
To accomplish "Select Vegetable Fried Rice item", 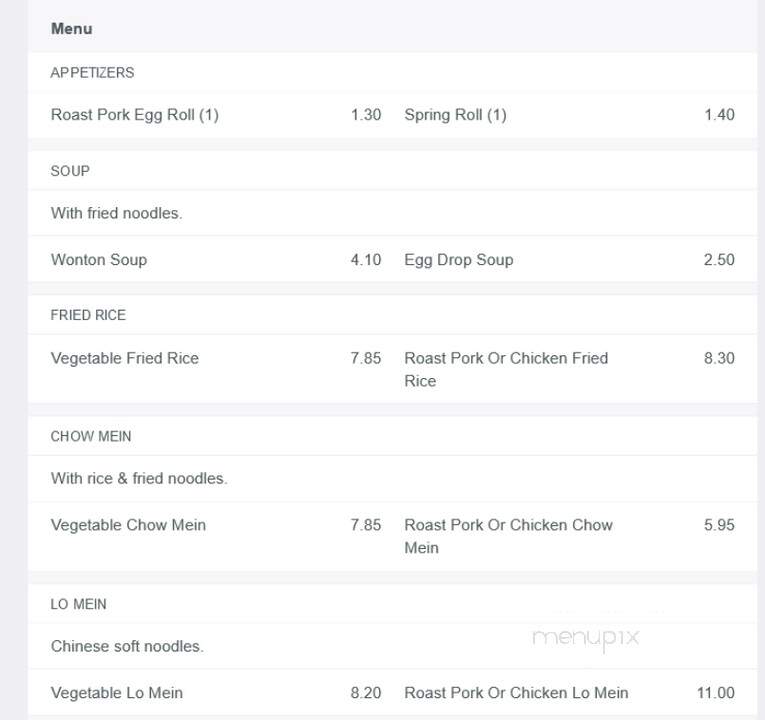I will 125,358.
